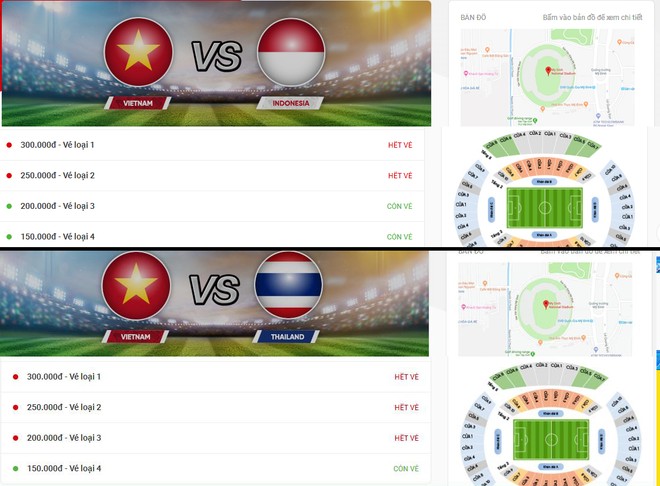
Task: Open the lower Mỹ Đình stadium map thumbnail
Action: pyautogui.click(x=545, y=309)
